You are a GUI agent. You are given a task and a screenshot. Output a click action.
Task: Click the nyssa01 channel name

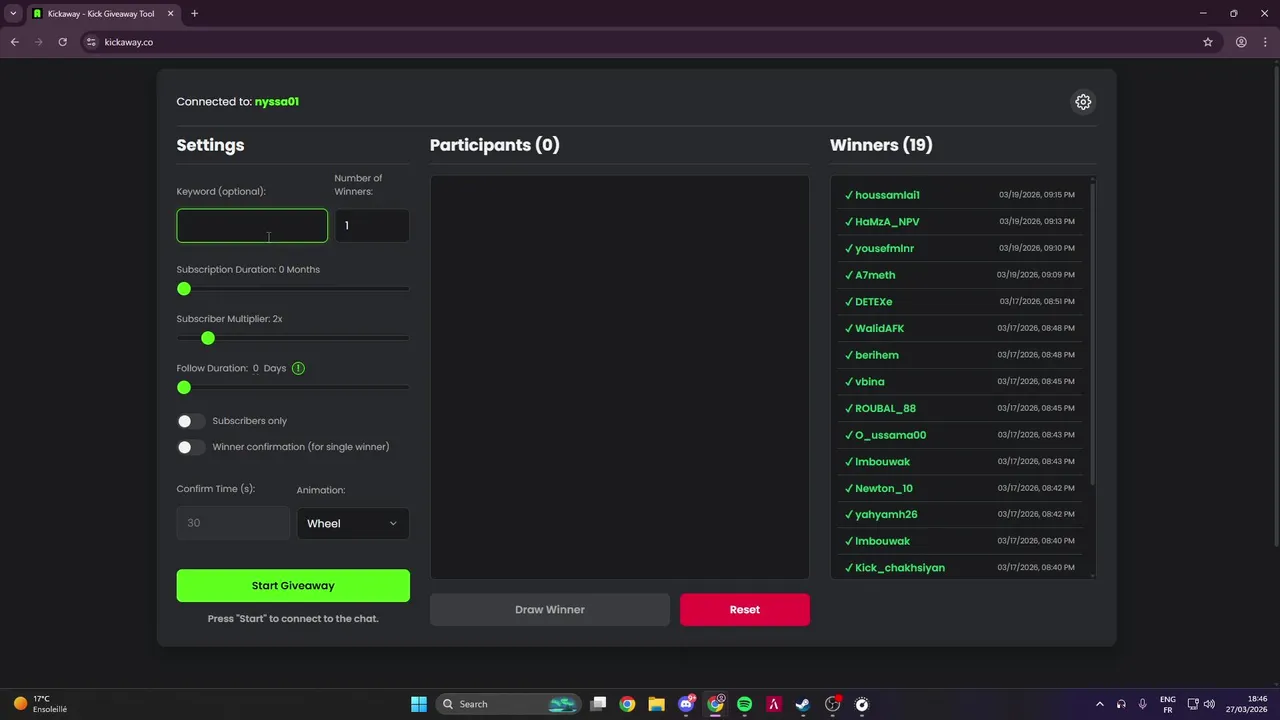(x=277, y=102)
